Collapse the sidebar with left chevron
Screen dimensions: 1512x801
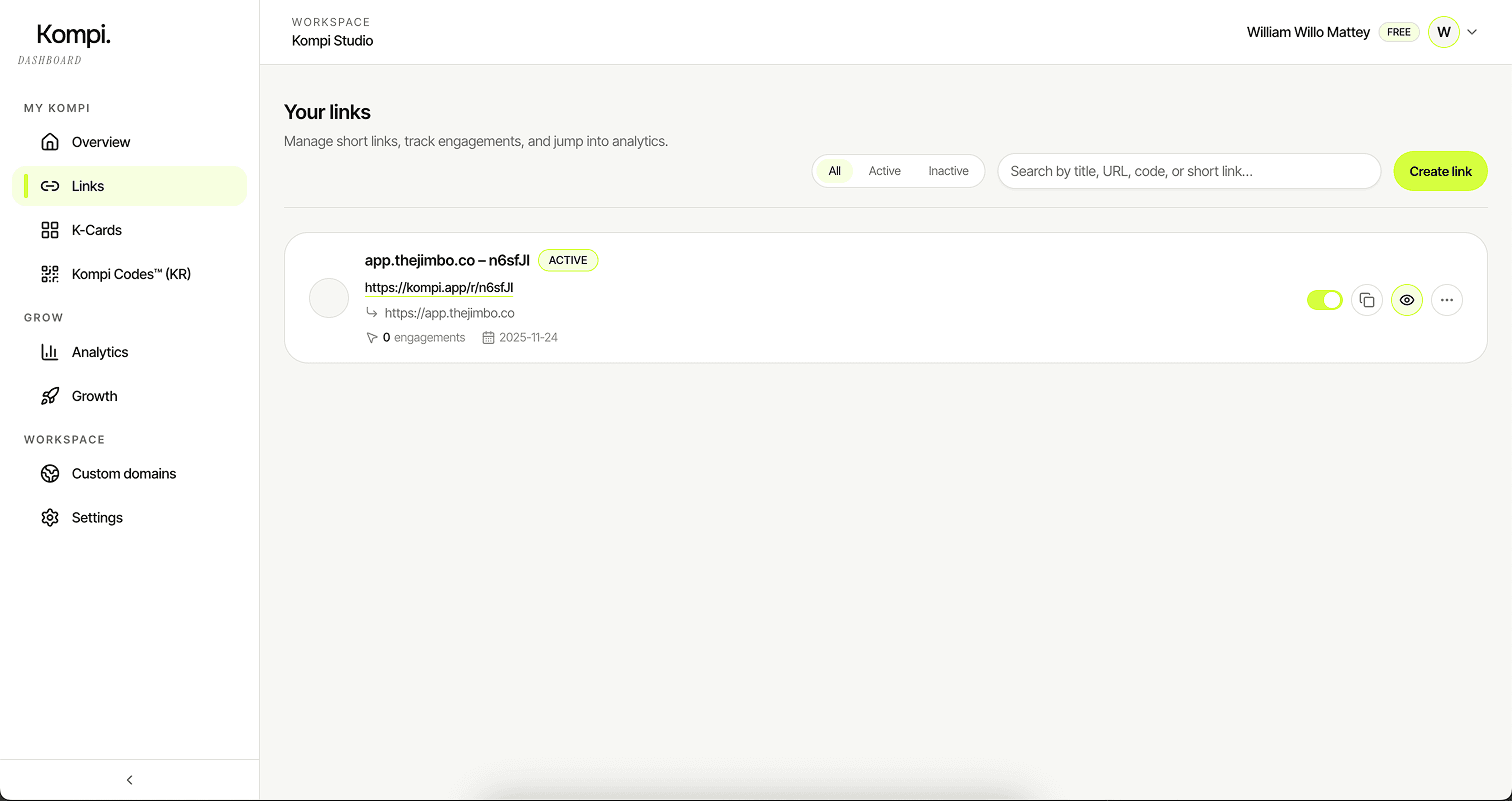click(129, 780)
